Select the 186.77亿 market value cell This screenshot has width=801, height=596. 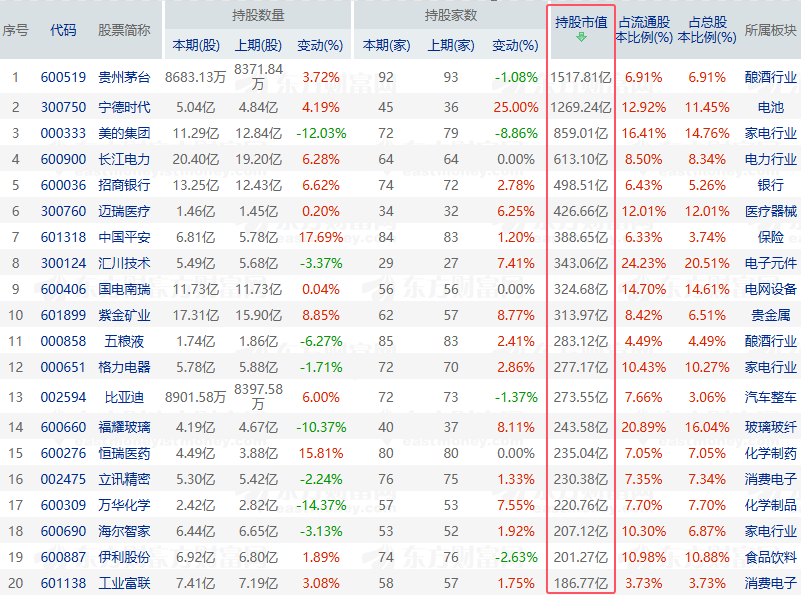581,584
